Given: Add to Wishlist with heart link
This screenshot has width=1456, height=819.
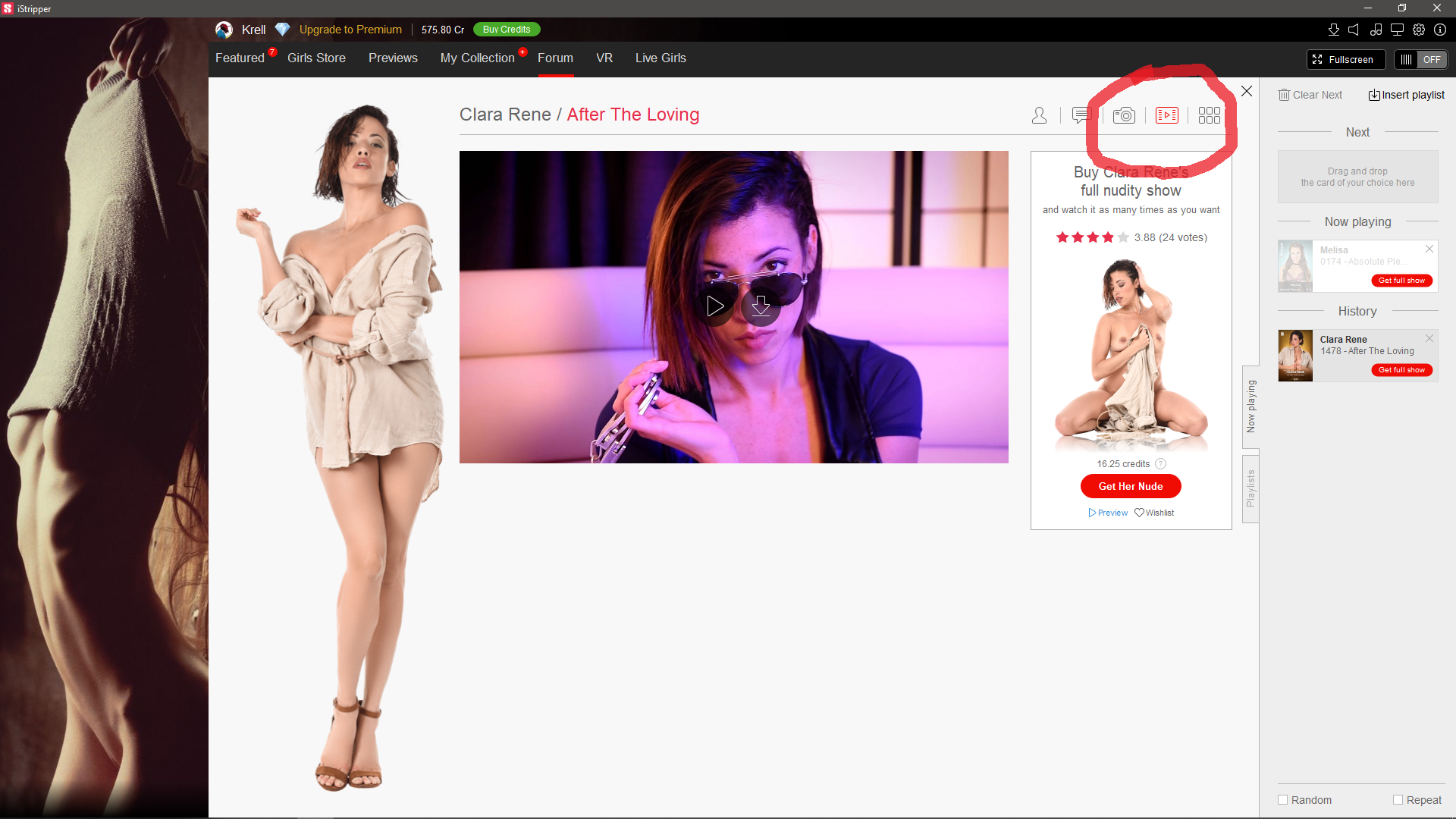Looking at the screenshot, I should [1154, 513].
